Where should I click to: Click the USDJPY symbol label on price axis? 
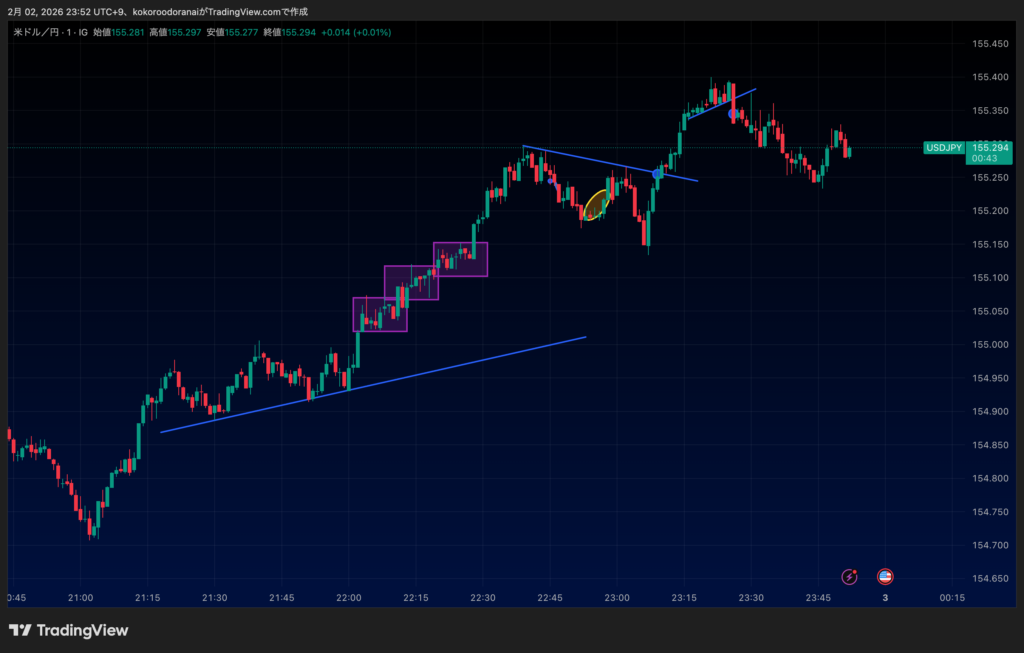click(x=944, y=148)
